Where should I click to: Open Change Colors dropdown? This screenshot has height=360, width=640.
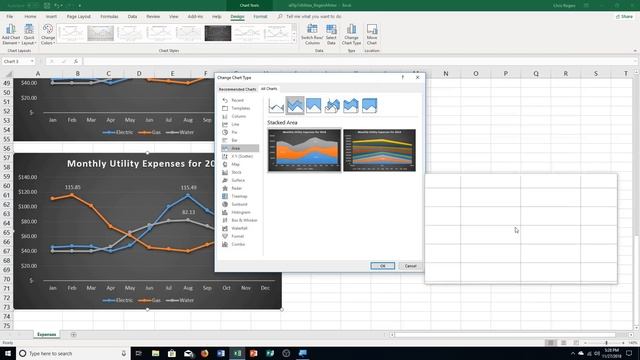[48, 34]
